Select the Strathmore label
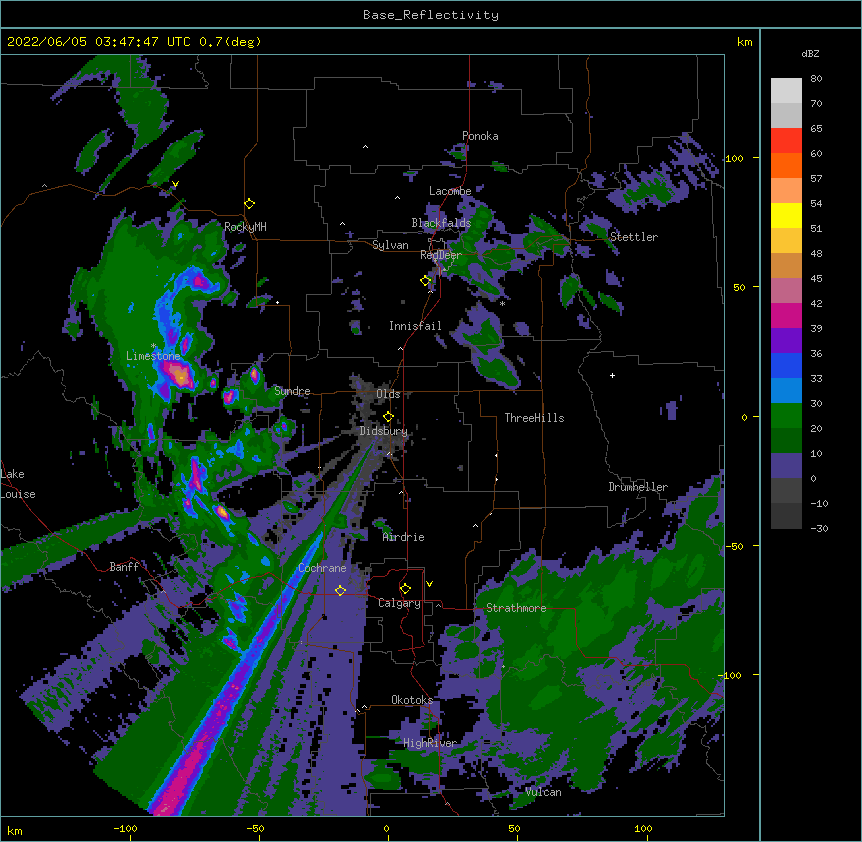The image size is (862, 842). (516, 608)
